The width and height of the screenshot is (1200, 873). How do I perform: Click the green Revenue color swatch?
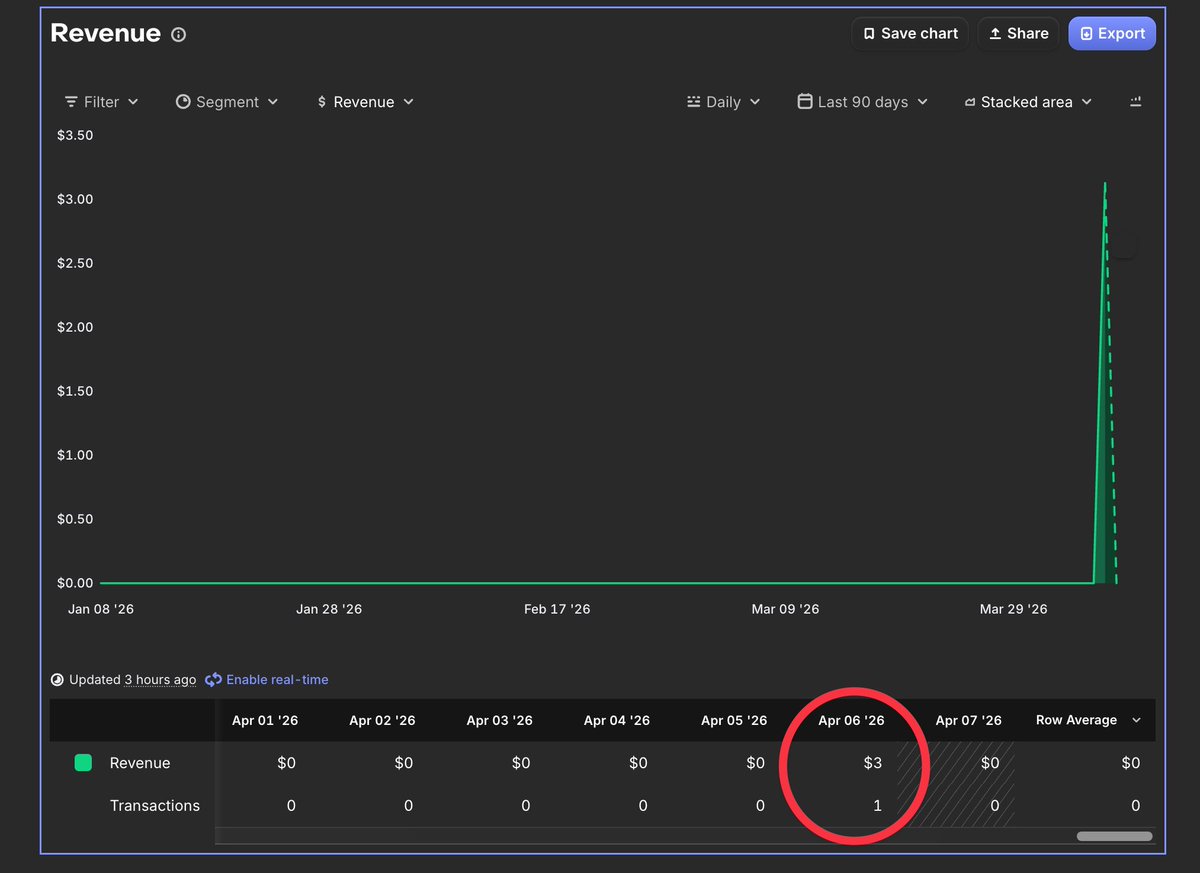[83, 763]
